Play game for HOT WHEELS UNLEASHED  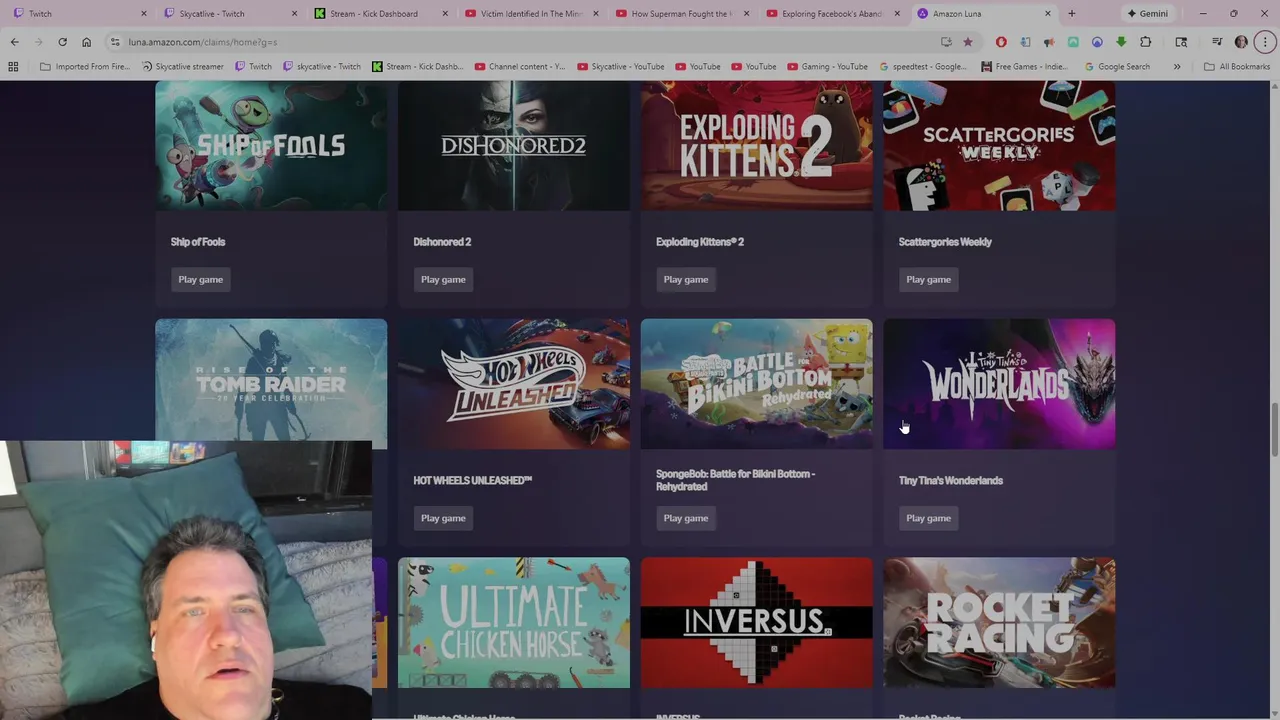pos(443,518)
